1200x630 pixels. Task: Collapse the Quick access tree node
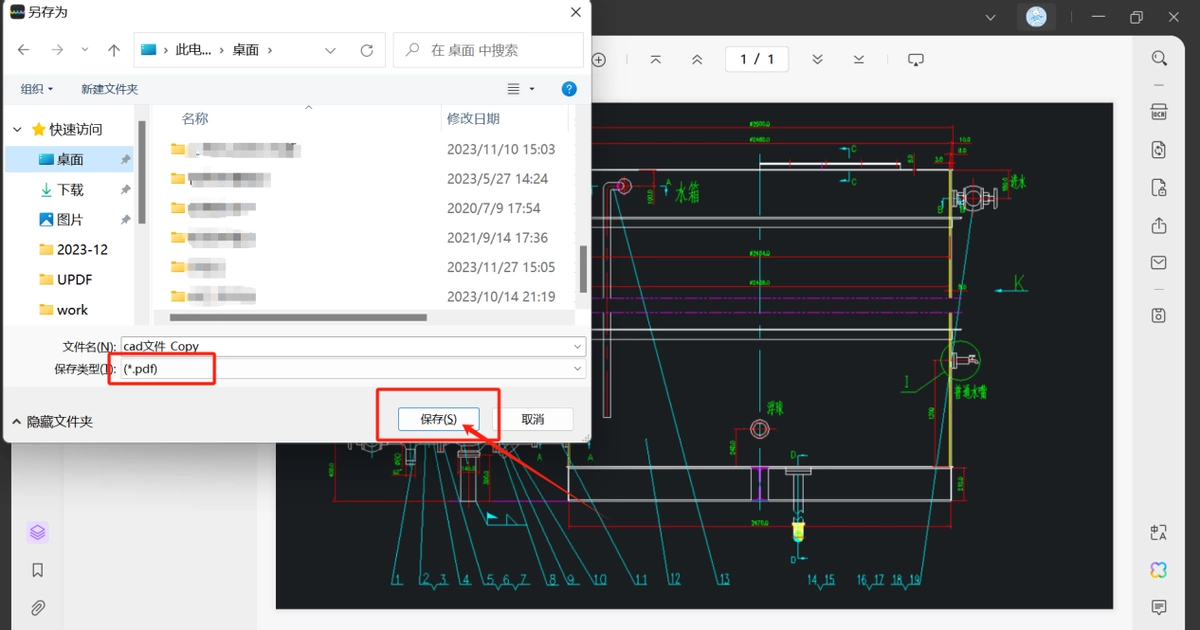(17, 129)
